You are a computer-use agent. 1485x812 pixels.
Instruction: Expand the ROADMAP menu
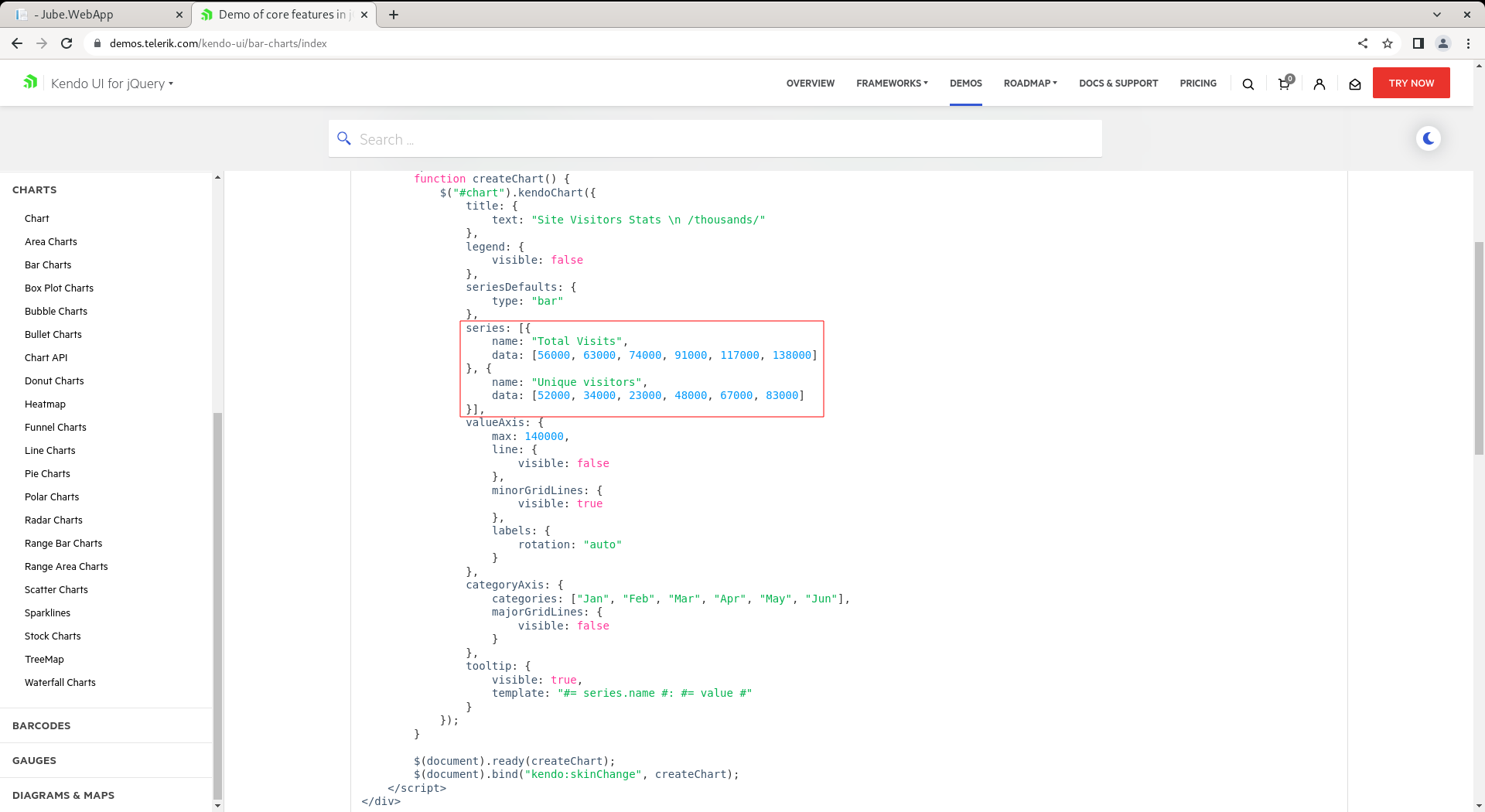click(1030, 83)
